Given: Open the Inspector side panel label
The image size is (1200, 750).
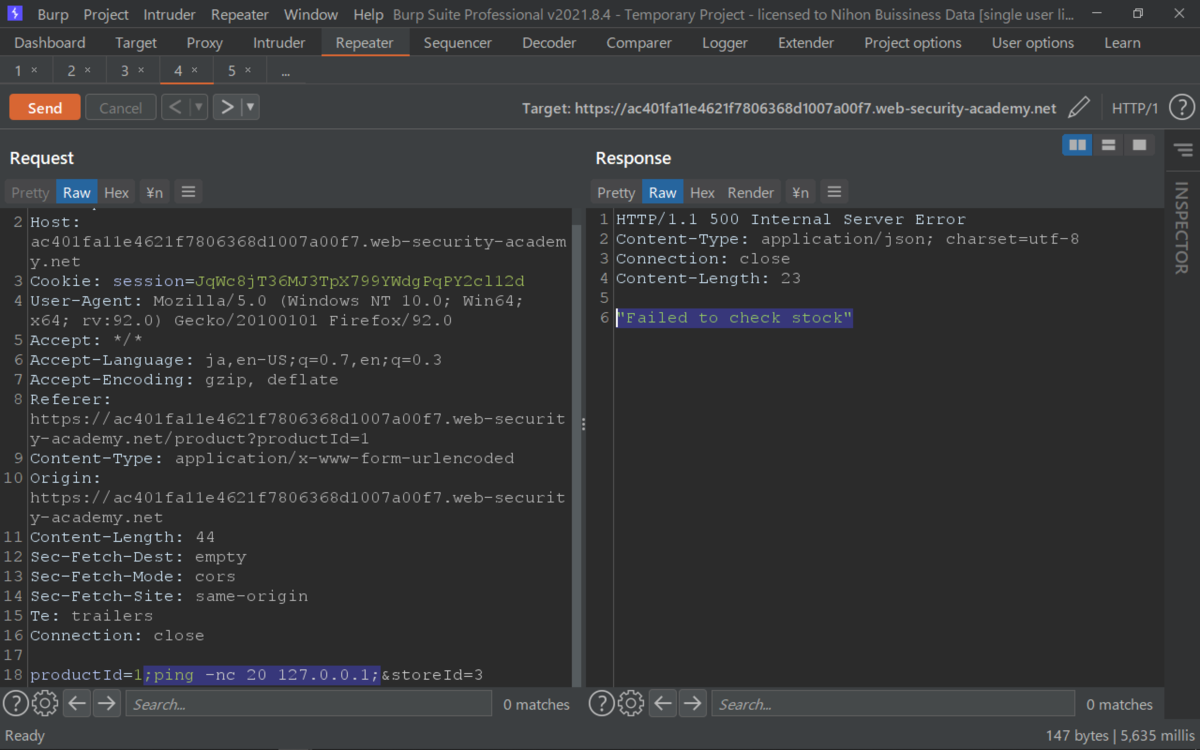Looking at the screenshot, I should (x=1181, y=228).
